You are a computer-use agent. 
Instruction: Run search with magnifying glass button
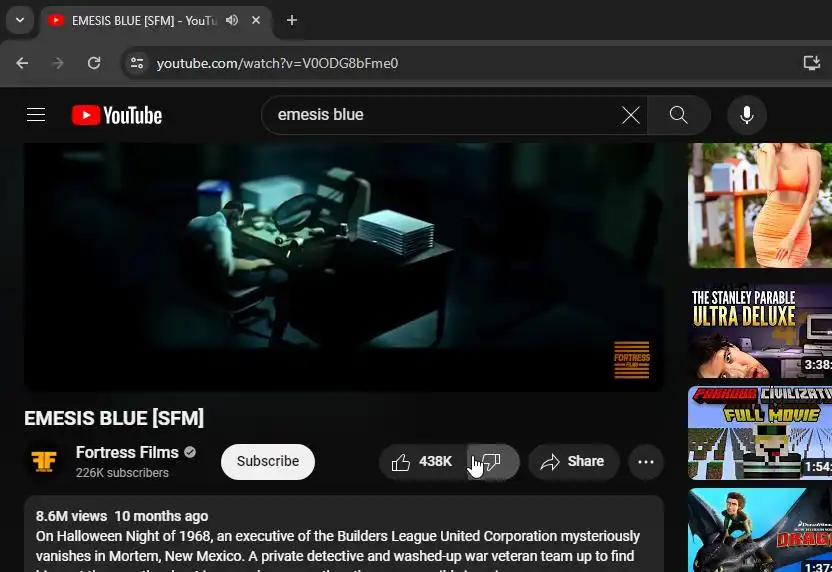[679, 115]
